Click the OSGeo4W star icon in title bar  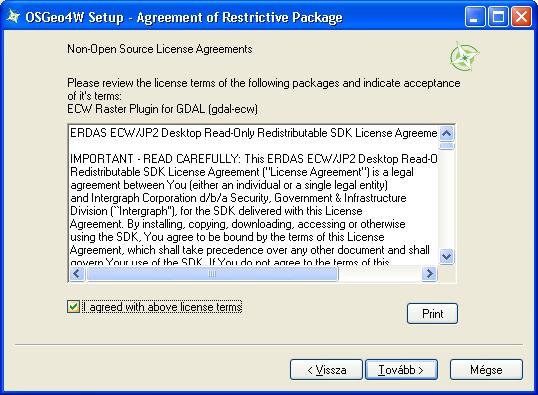(14, 17)
